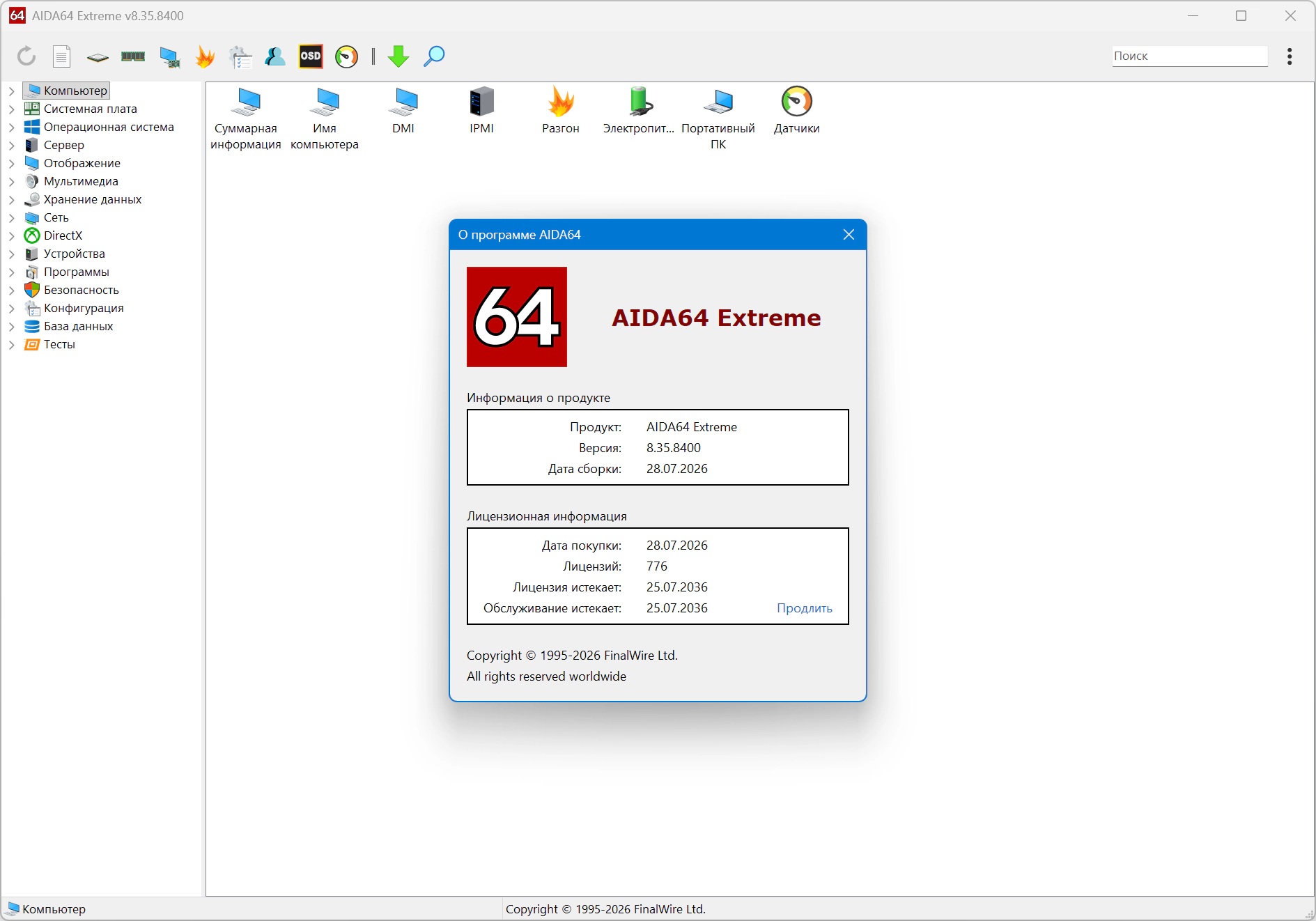Expand the Мультимедиа tree node
The height and width of the screenshot is (921, 1316).
click(x=12, y=181)
